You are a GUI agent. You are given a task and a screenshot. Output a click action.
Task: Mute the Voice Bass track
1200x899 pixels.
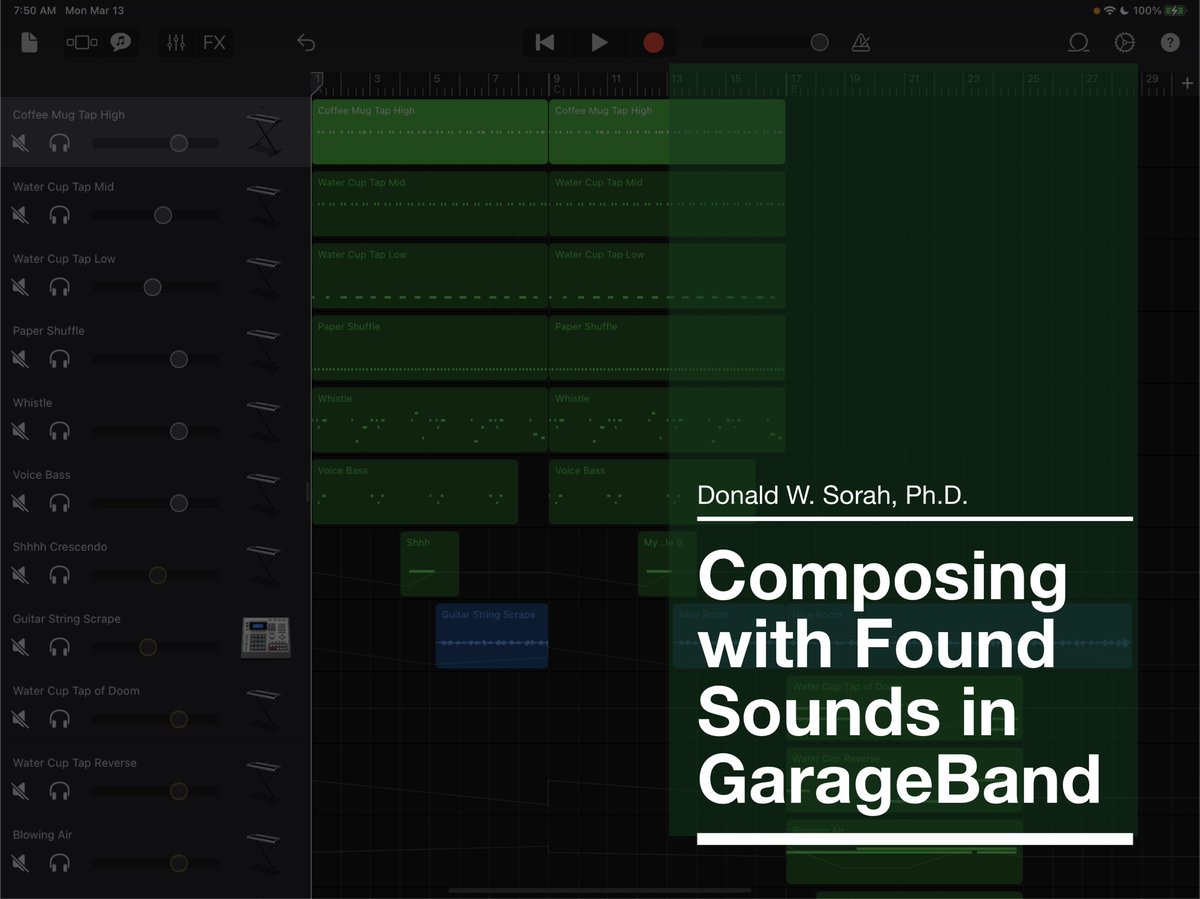20,503
